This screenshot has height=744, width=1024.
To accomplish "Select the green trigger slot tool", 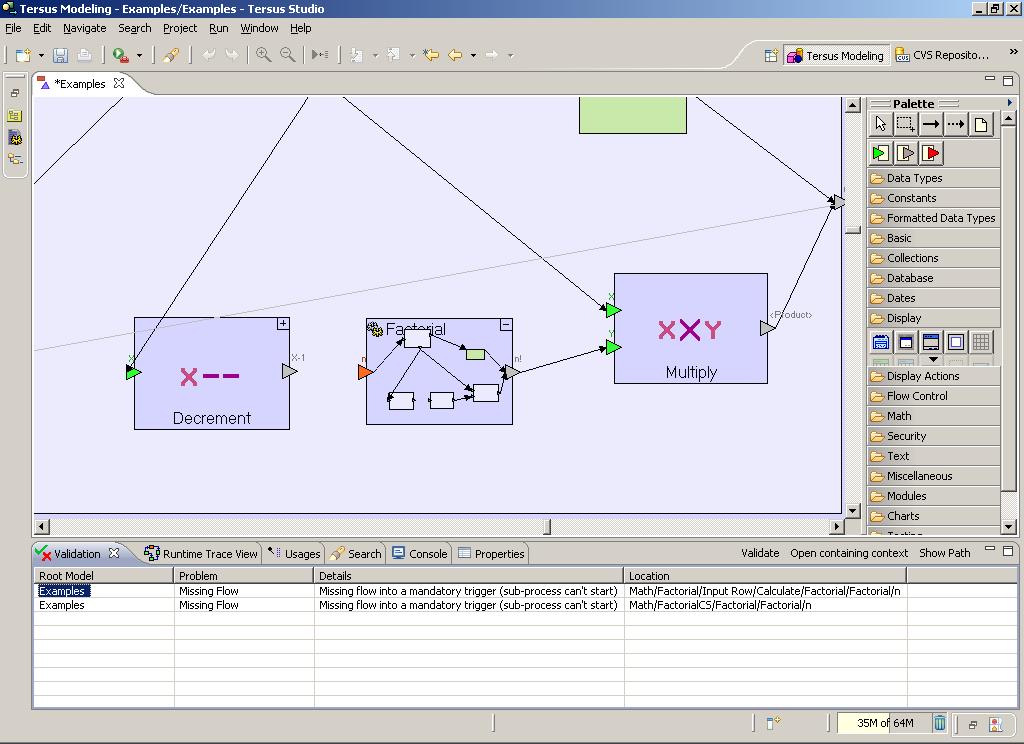I will click(x=880, y=153).
